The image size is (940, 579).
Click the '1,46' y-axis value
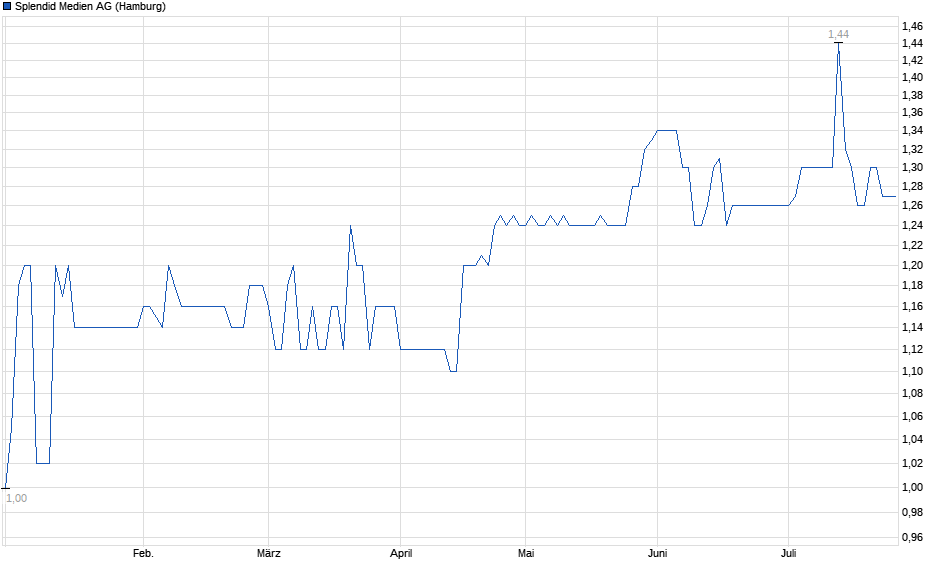coord(912,26)
